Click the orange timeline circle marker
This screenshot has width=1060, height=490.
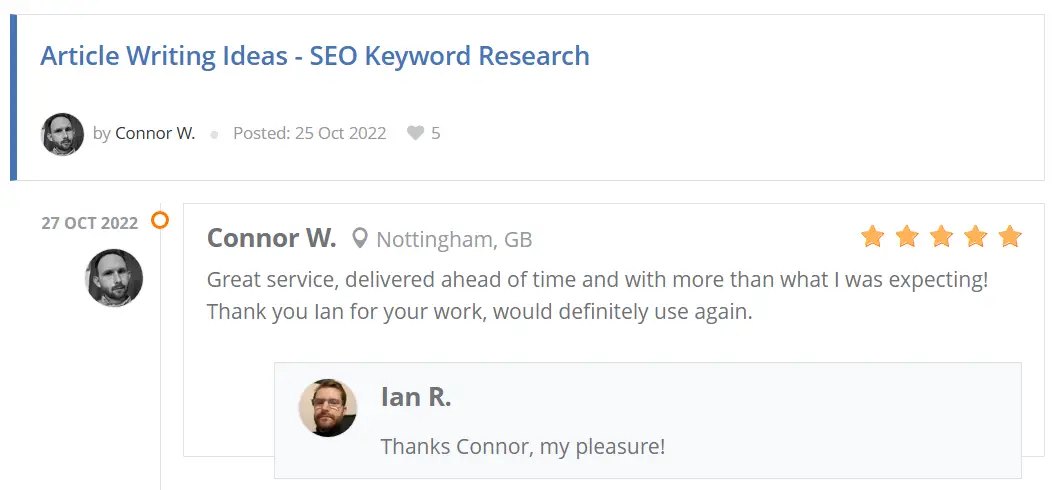160,220
